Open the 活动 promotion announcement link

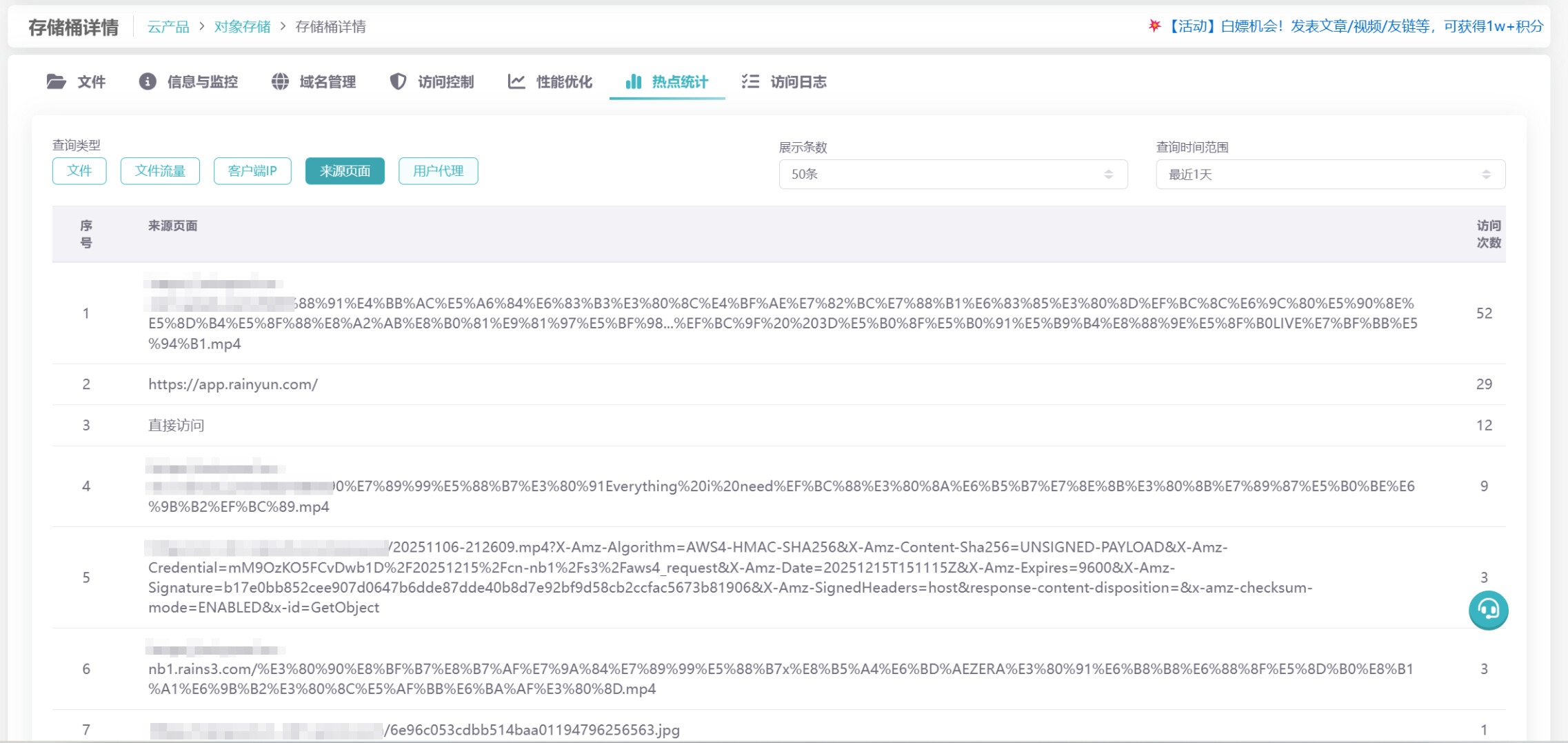pos(1353,26)
